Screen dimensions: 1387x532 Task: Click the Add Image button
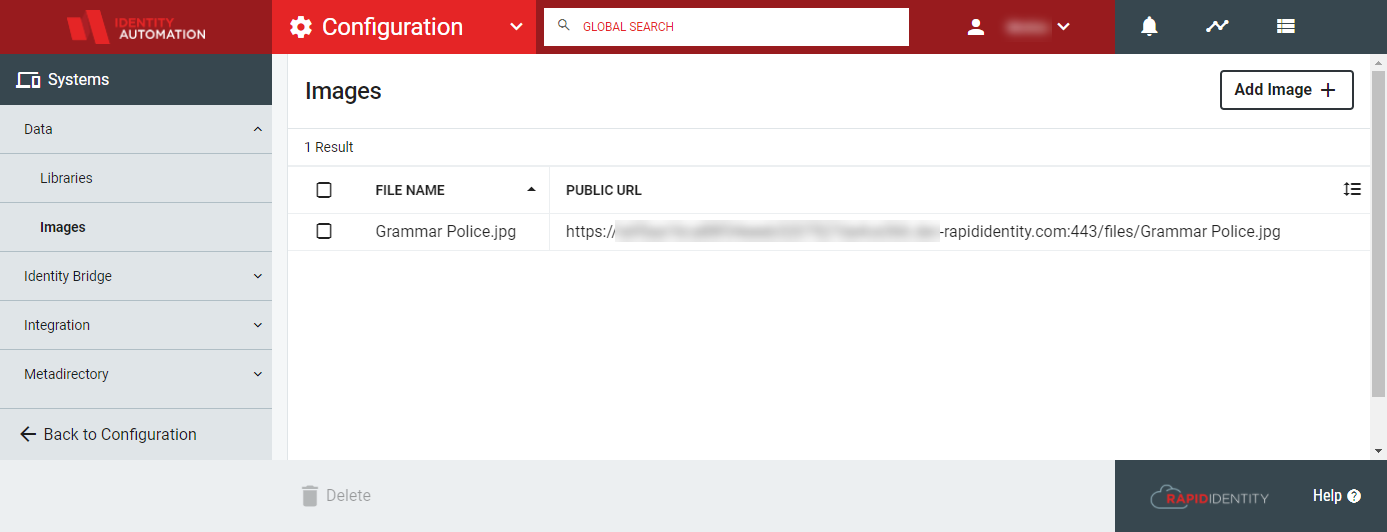pos(1286,90)
